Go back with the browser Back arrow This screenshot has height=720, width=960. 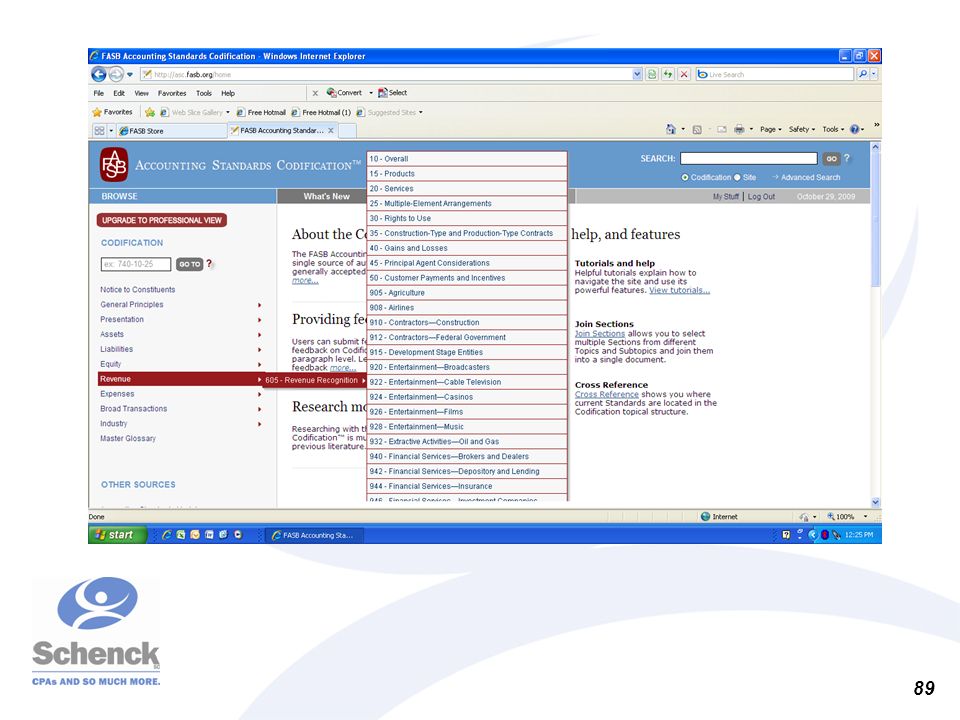coord(99,74)
